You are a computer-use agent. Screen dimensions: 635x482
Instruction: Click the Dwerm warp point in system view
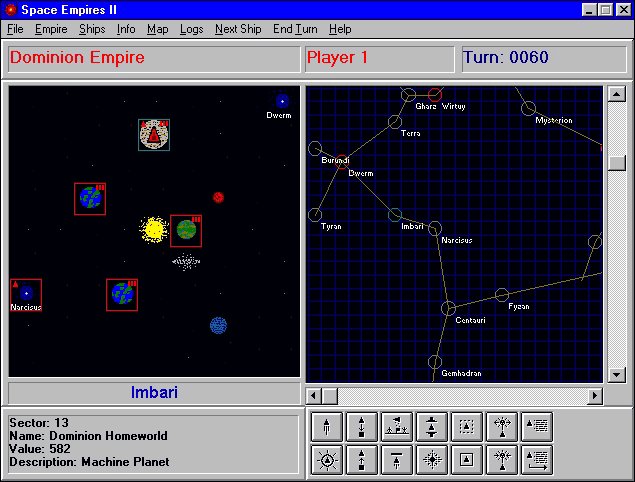(282, 101)
